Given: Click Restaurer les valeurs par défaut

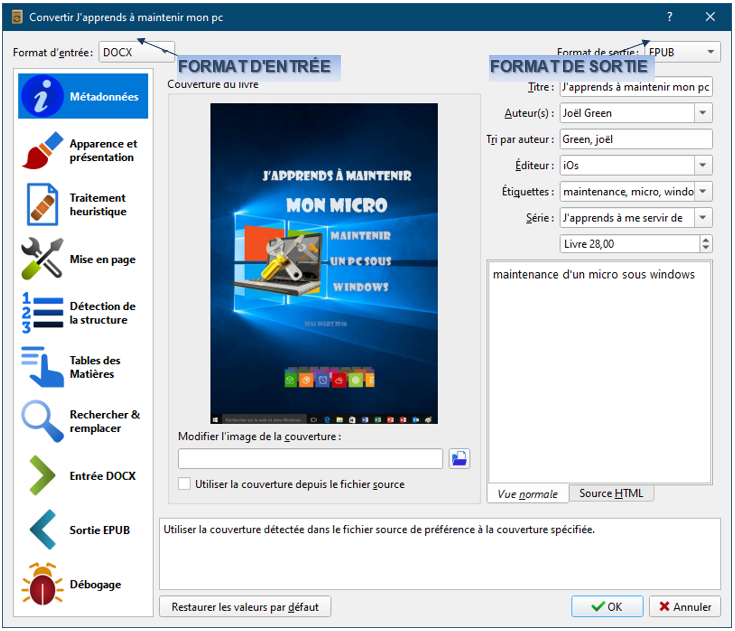Looking at the screenshot, I should [x=245, y=607].
